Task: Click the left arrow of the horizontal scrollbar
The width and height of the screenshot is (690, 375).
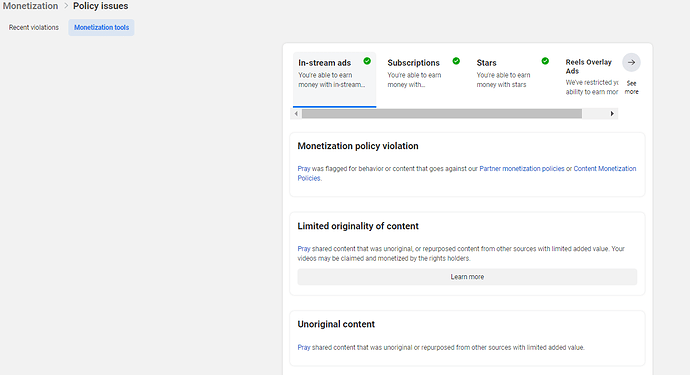Action: coord(296,114)
